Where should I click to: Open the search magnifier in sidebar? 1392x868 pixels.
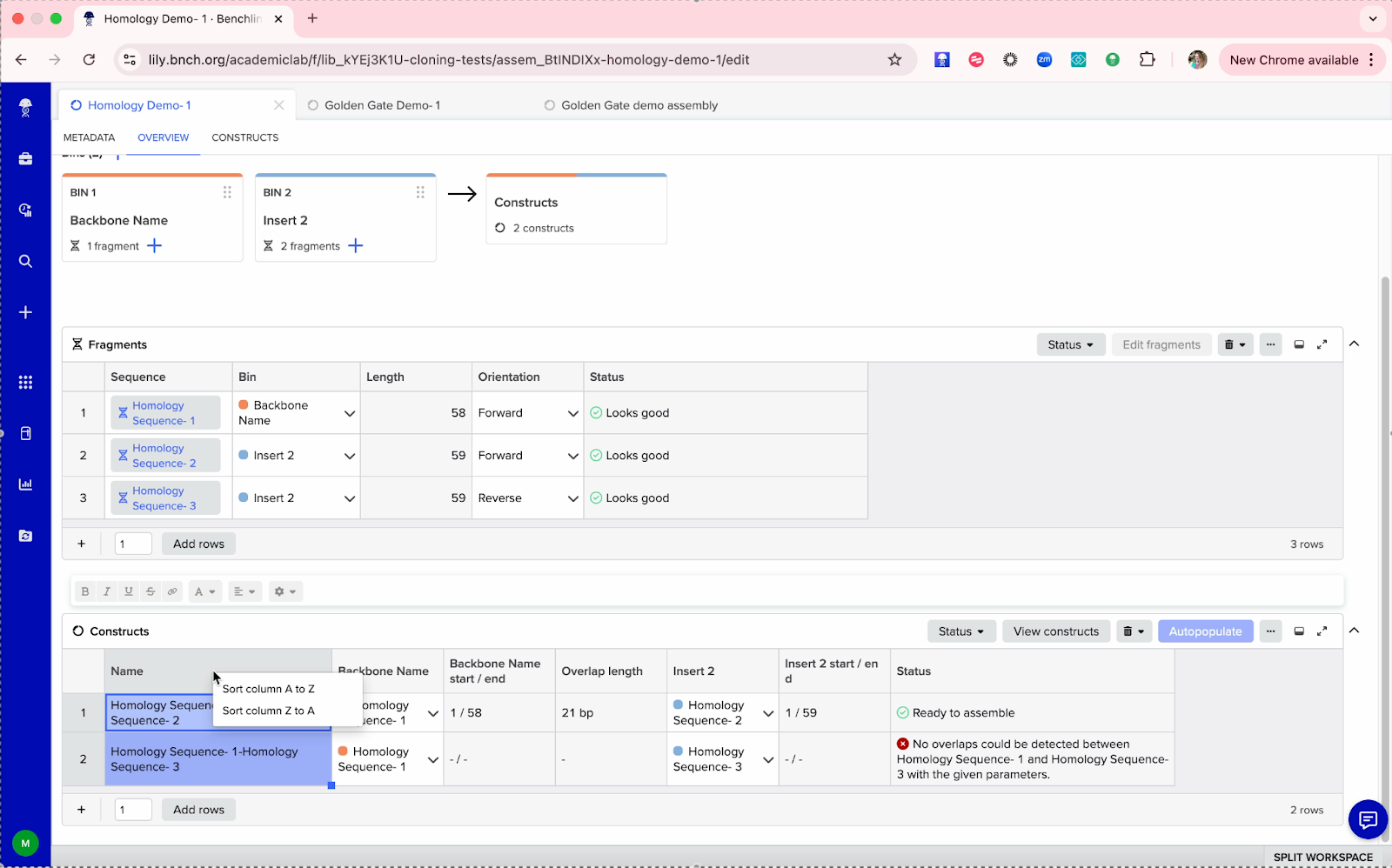pyautogui.click(x=25, y=261)
